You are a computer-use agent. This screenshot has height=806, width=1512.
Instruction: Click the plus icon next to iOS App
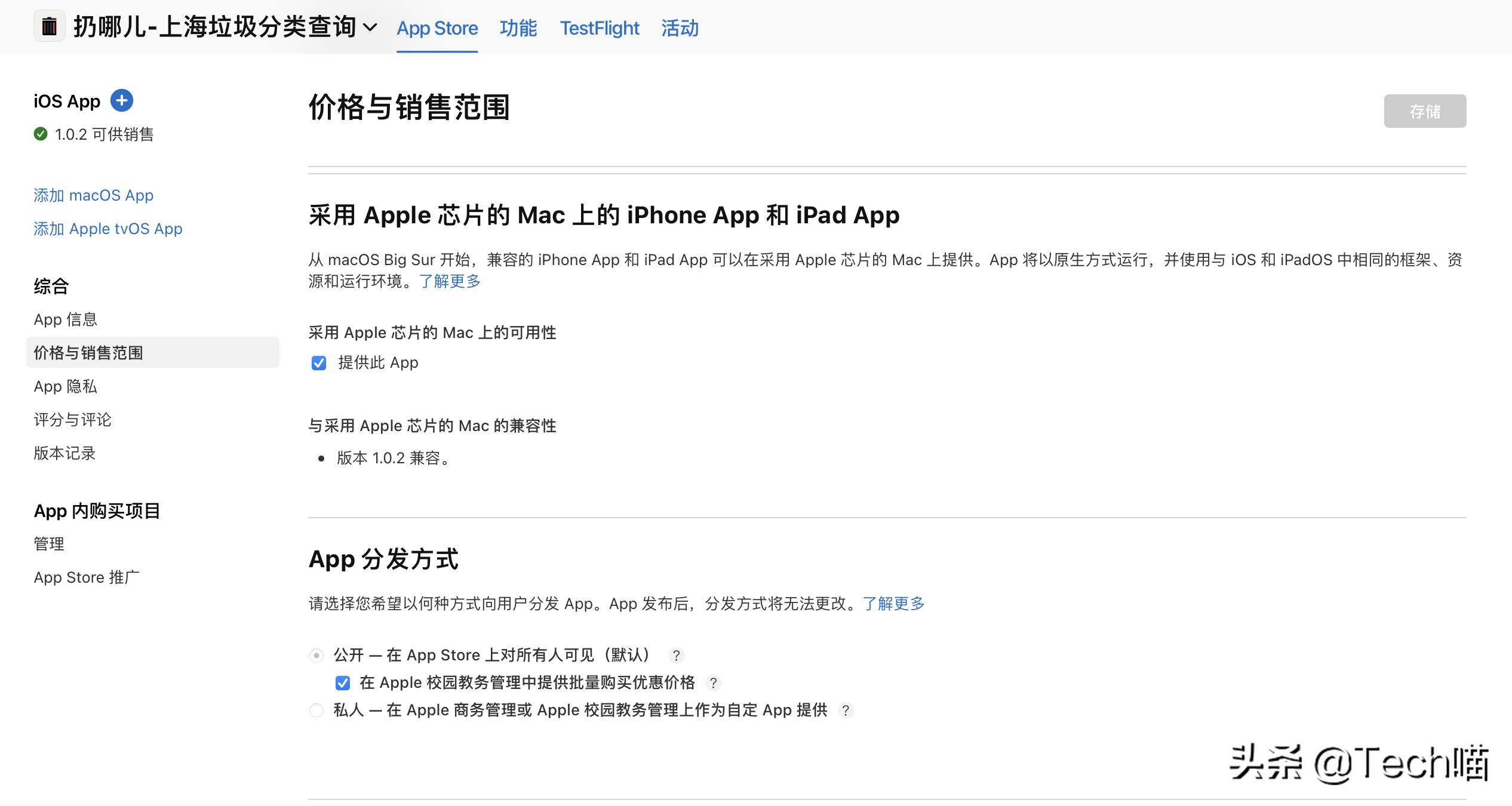tap(122, 101)
